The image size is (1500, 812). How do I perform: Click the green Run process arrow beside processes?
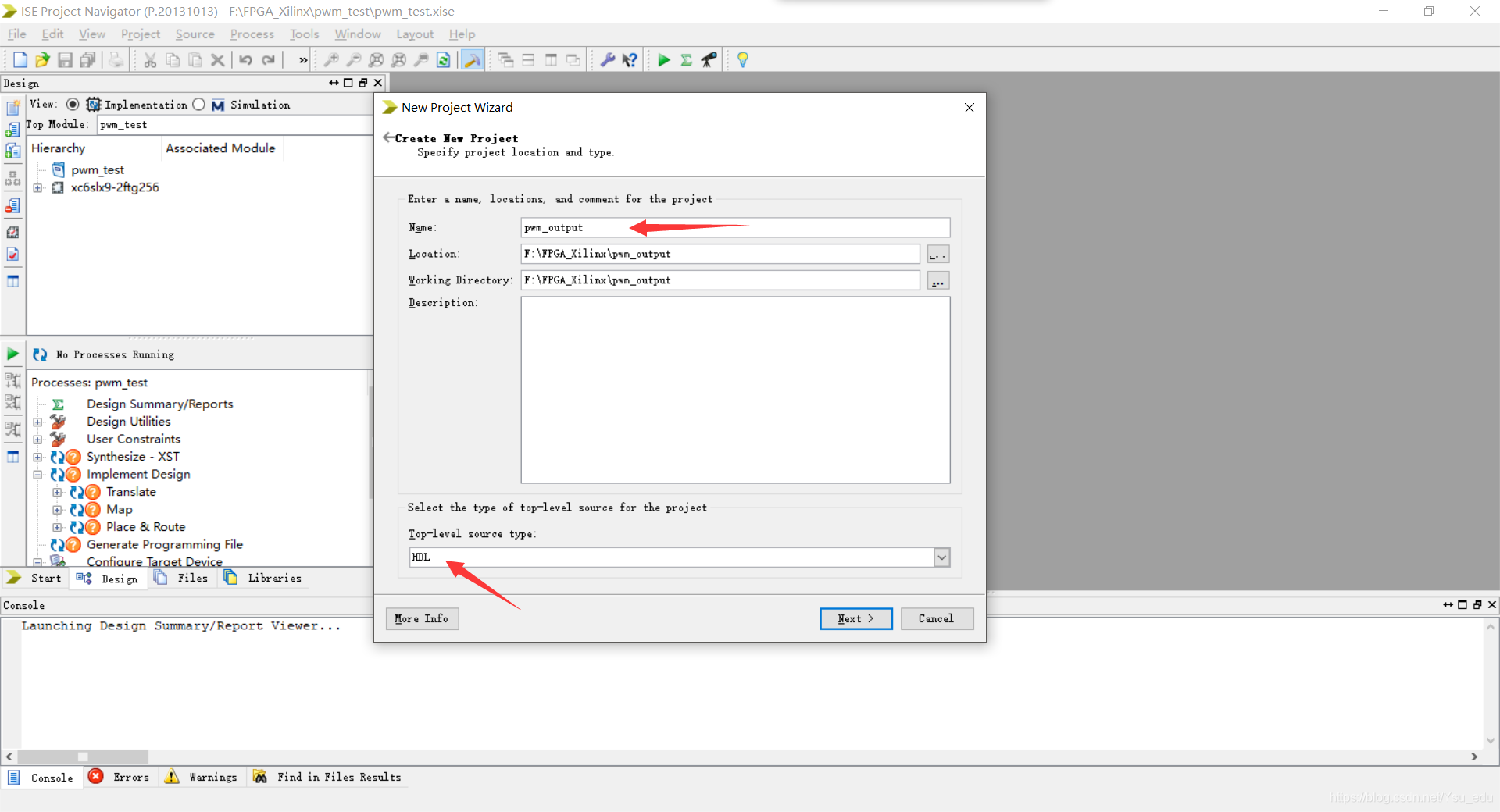point(12,354)
